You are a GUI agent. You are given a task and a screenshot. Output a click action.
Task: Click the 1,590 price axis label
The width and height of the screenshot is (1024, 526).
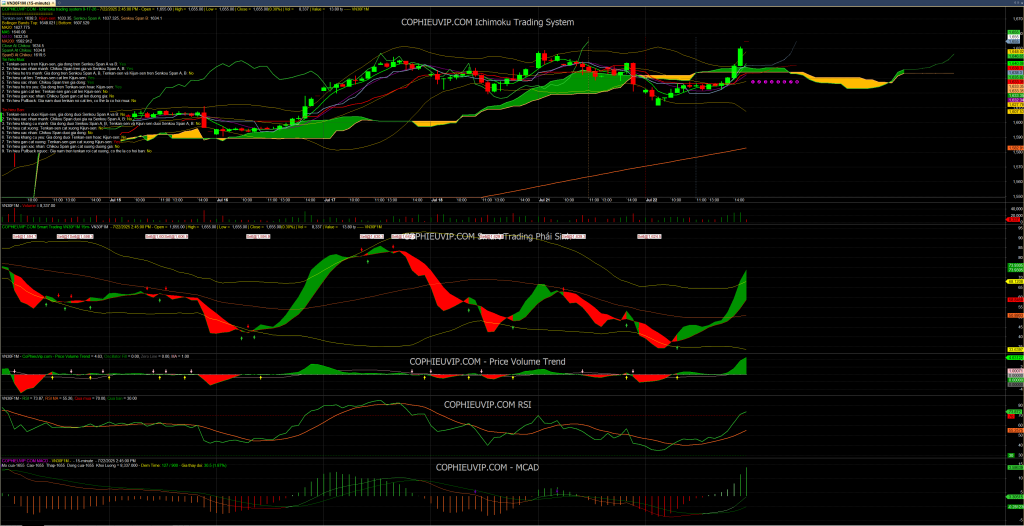pos(1017,137)
